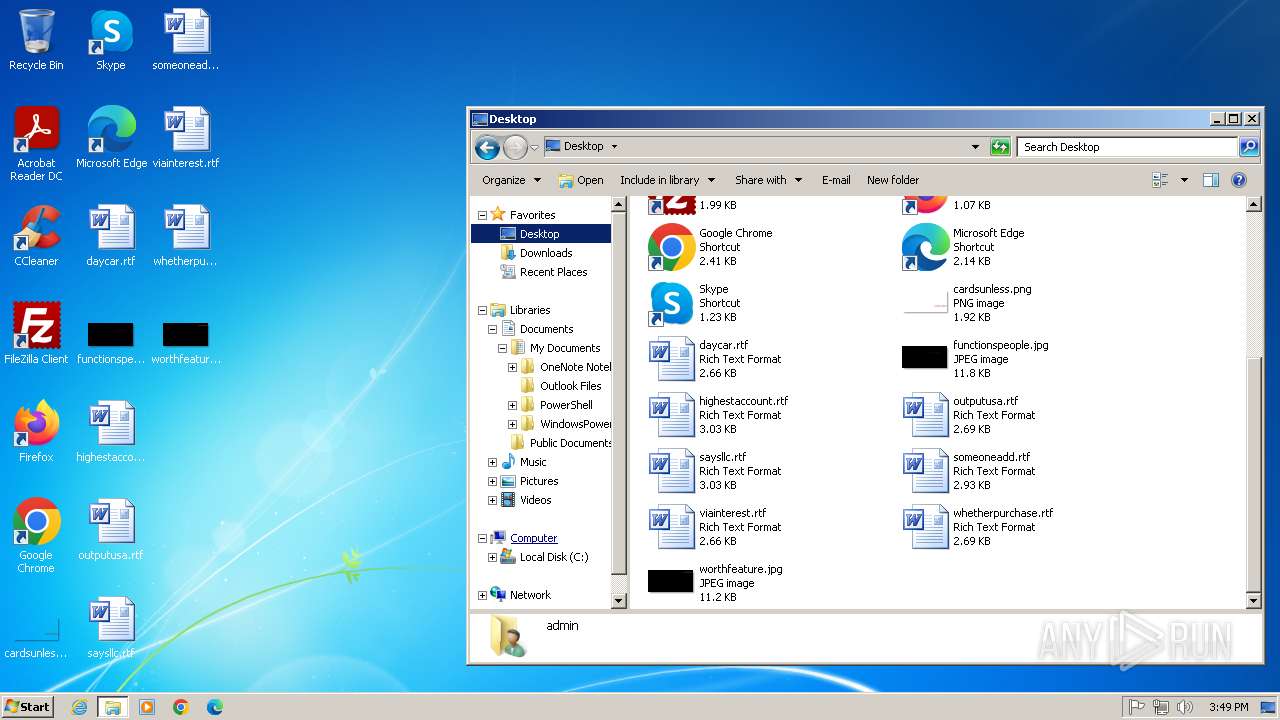Select someoneadd.rtf in Explorer list
This screenshot has height=720, width=1280.
tap(967, 471)
